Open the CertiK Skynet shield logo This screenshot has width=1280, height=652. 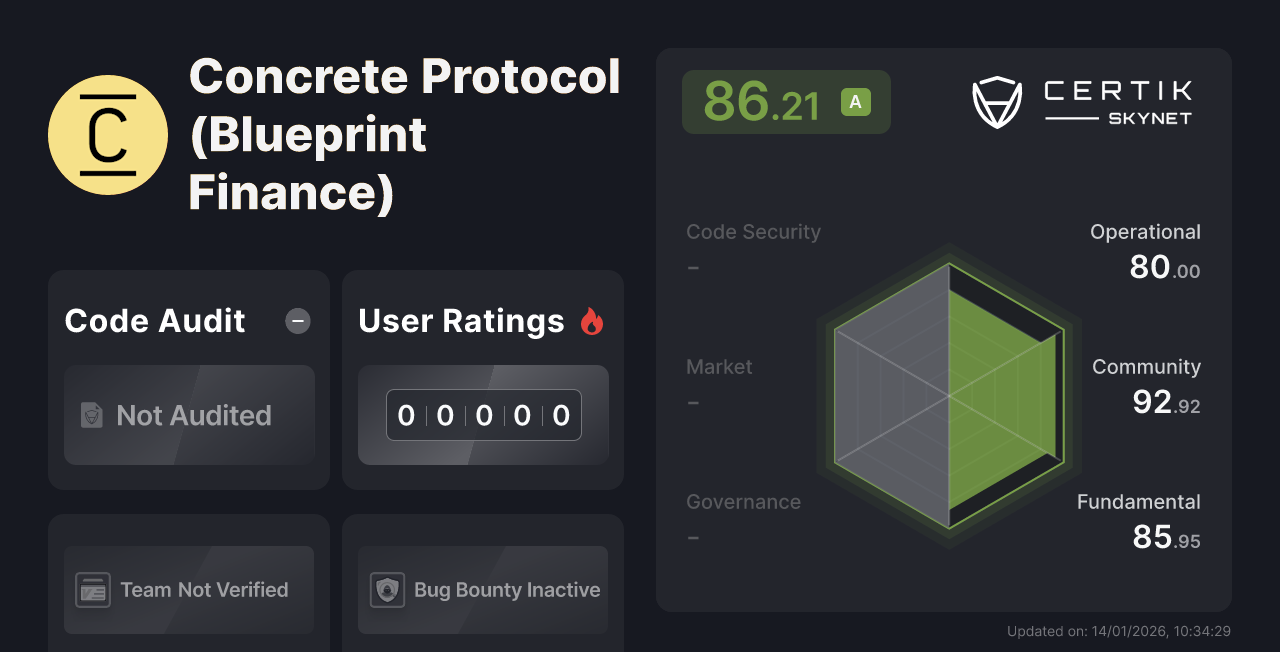pyautogui.click(x=996, y=100)
